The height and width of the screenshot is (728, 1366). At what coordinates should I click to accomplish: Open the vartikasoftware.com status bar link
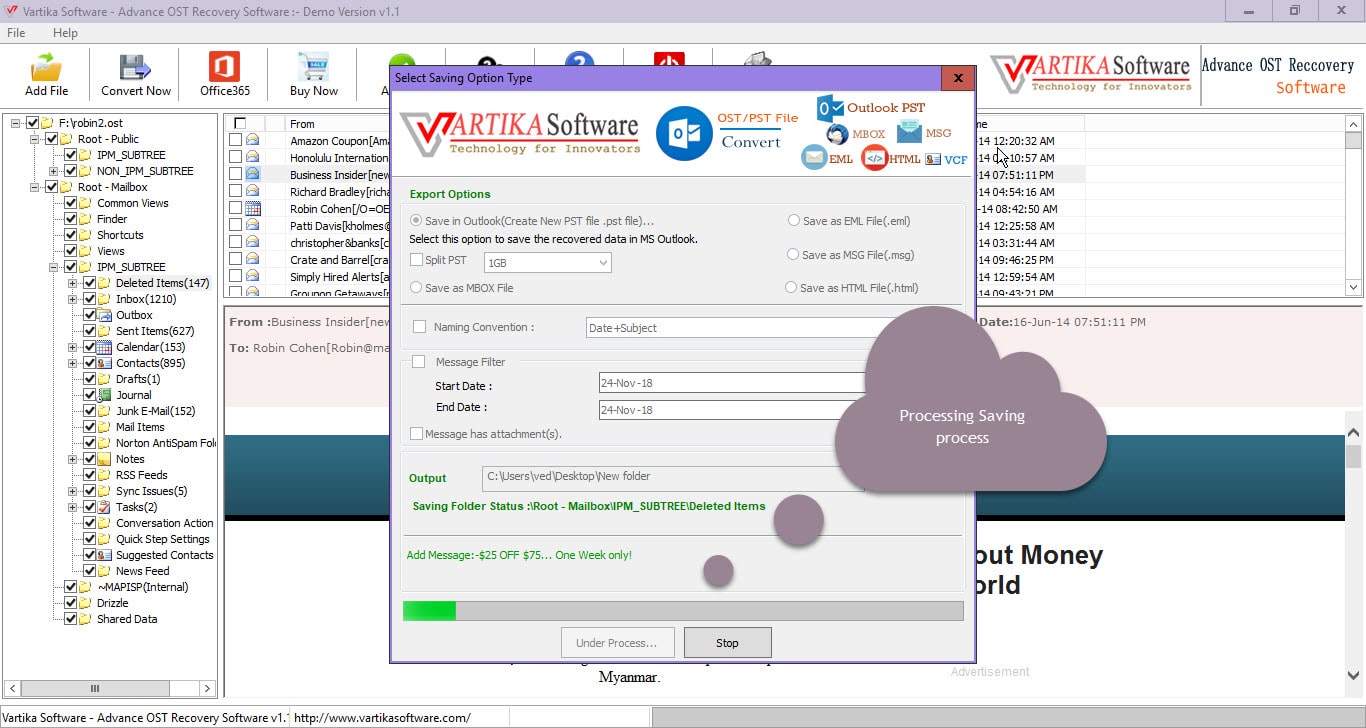pyautogui.click(x=382, y=718)
